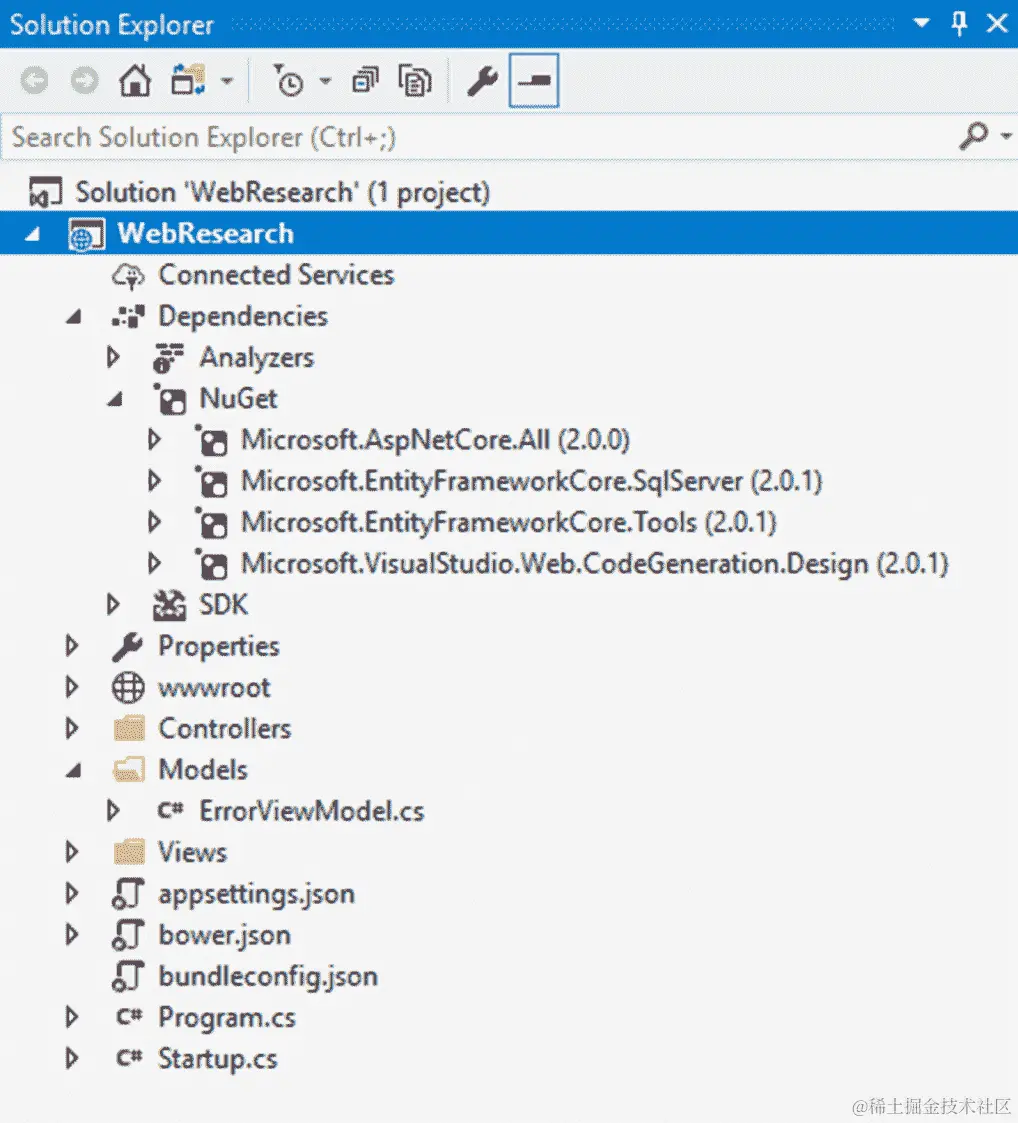Expand bower.json node
The height and width of the screenshot is (1123, 1018).
(72, 935)
